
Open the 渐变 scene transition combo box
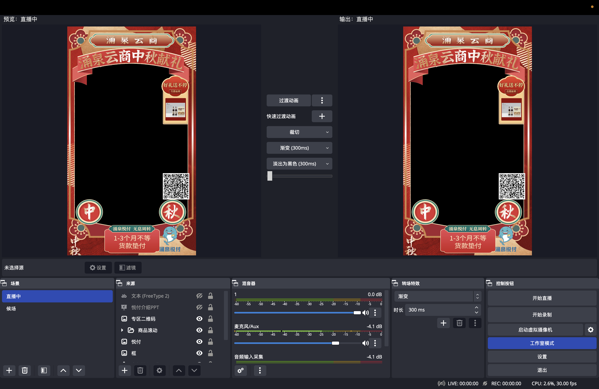coord(438,296)
